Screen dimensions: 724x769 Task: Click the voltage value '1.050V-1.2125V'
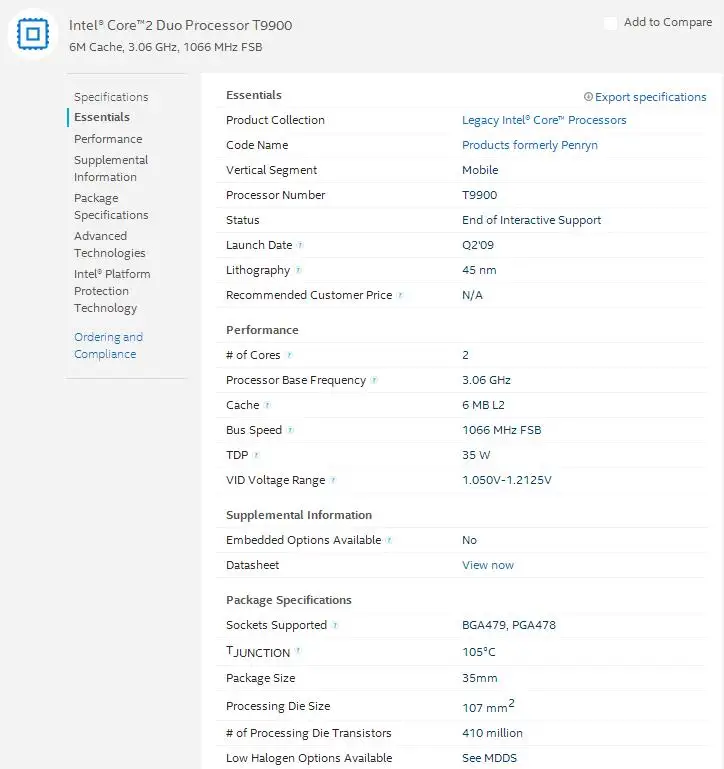coord(507,480)
